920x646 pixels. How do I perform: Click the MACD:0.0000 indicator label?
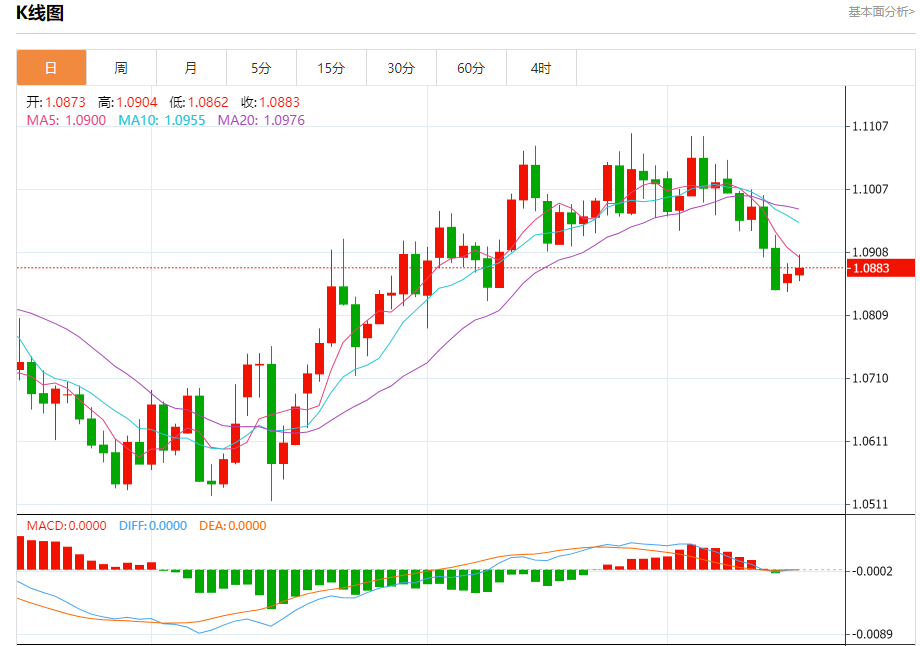point(66,526)
